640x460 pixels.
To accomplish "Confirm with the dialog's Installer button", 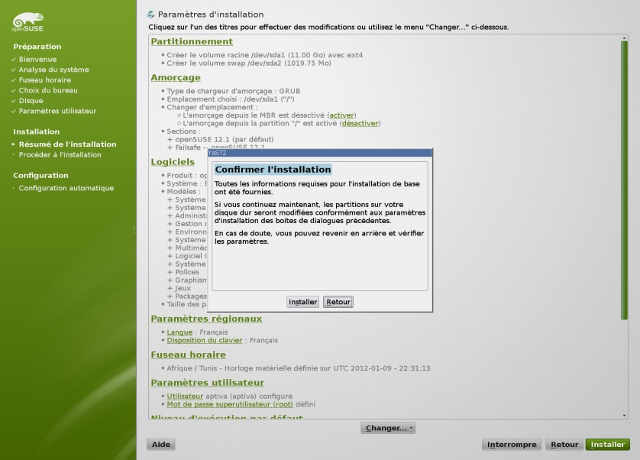I will click(302, 301).
